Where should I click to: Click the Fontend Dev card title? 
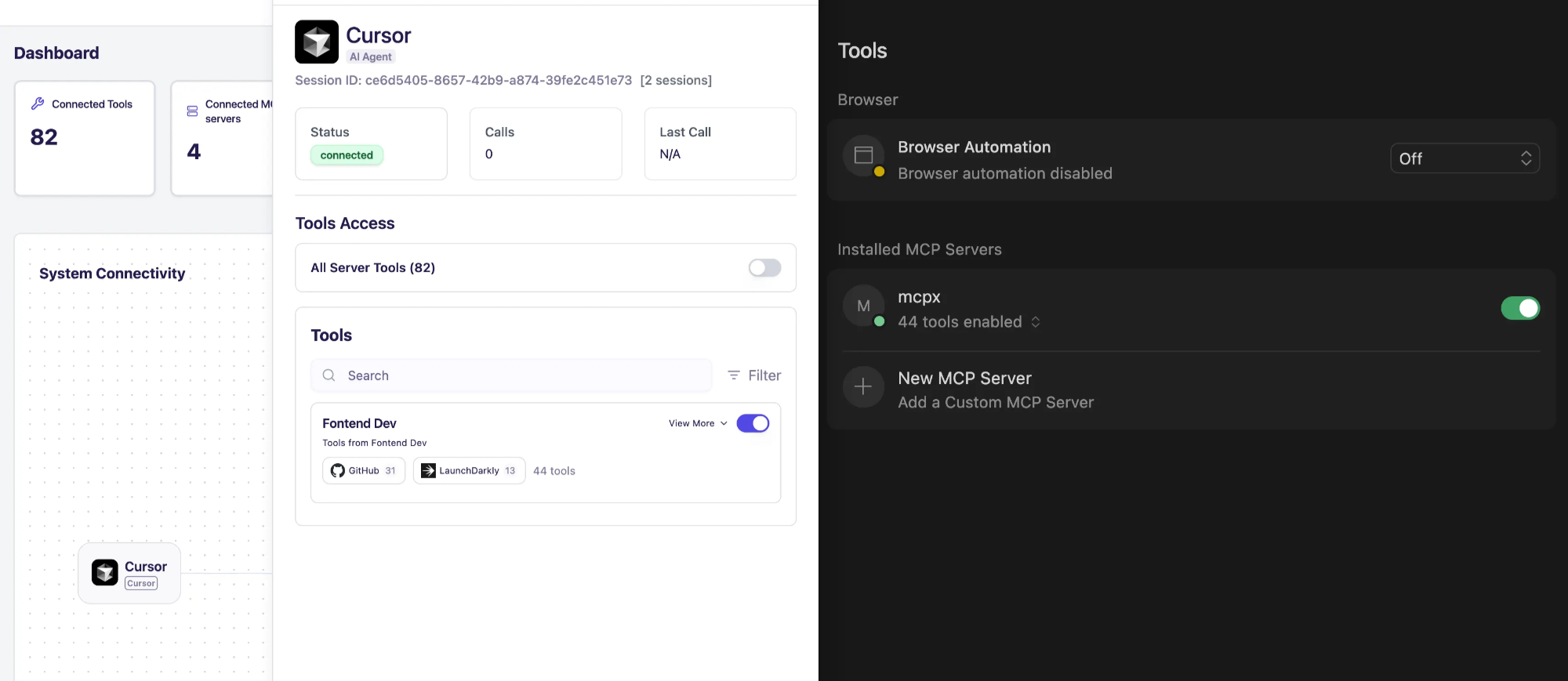[359, 423]
